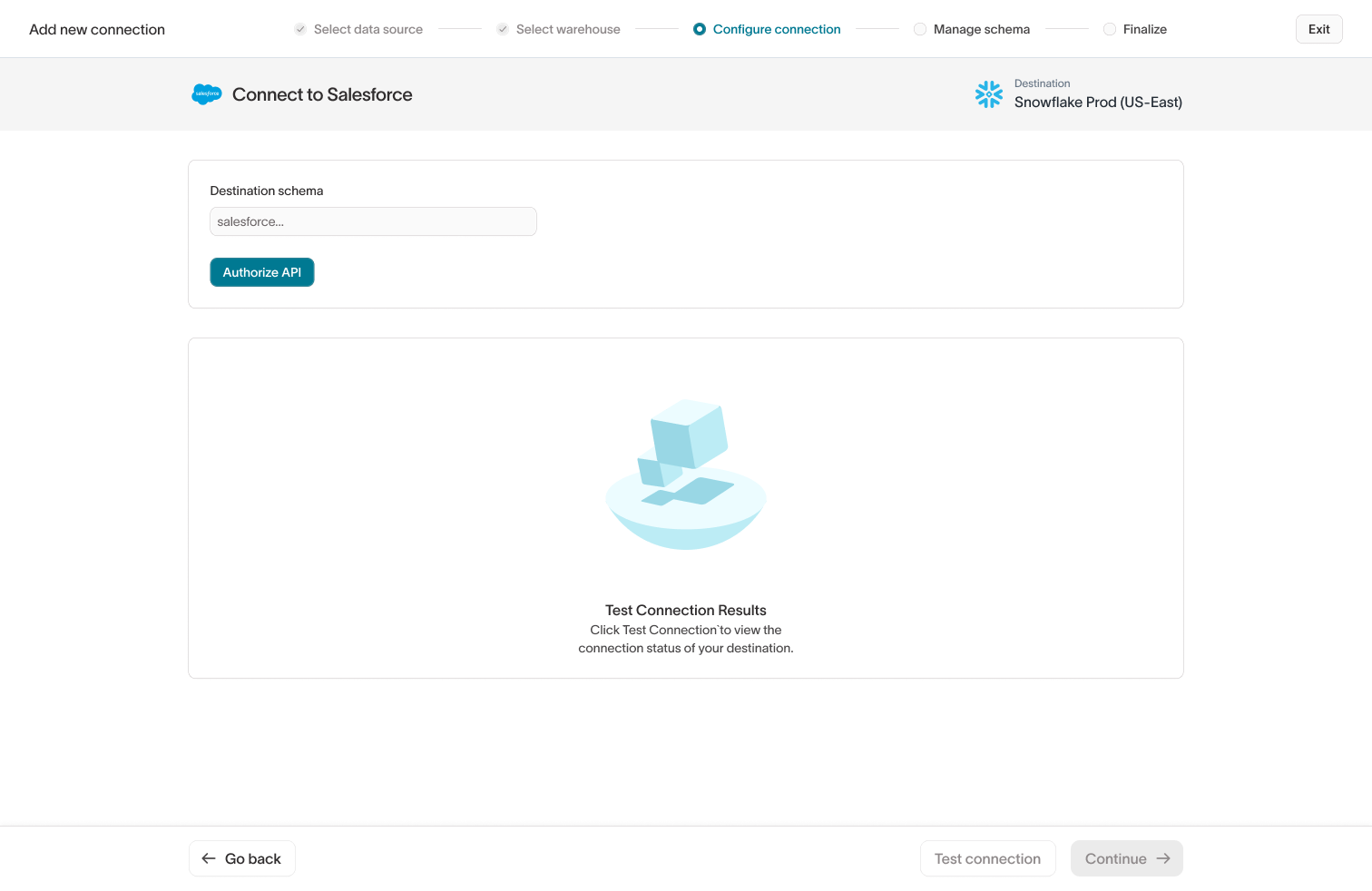The image size is (1372, 891).
Task: Click the Snowflake destination logo icon
Action: (988, 94)
